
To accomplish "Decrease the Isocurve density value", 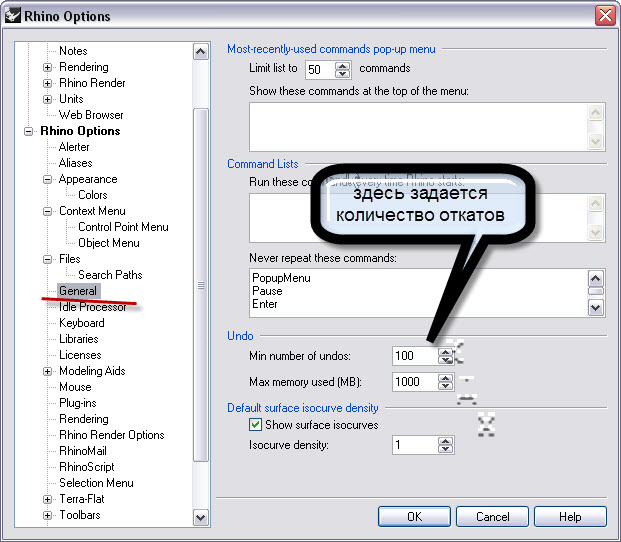I will 446,449.
